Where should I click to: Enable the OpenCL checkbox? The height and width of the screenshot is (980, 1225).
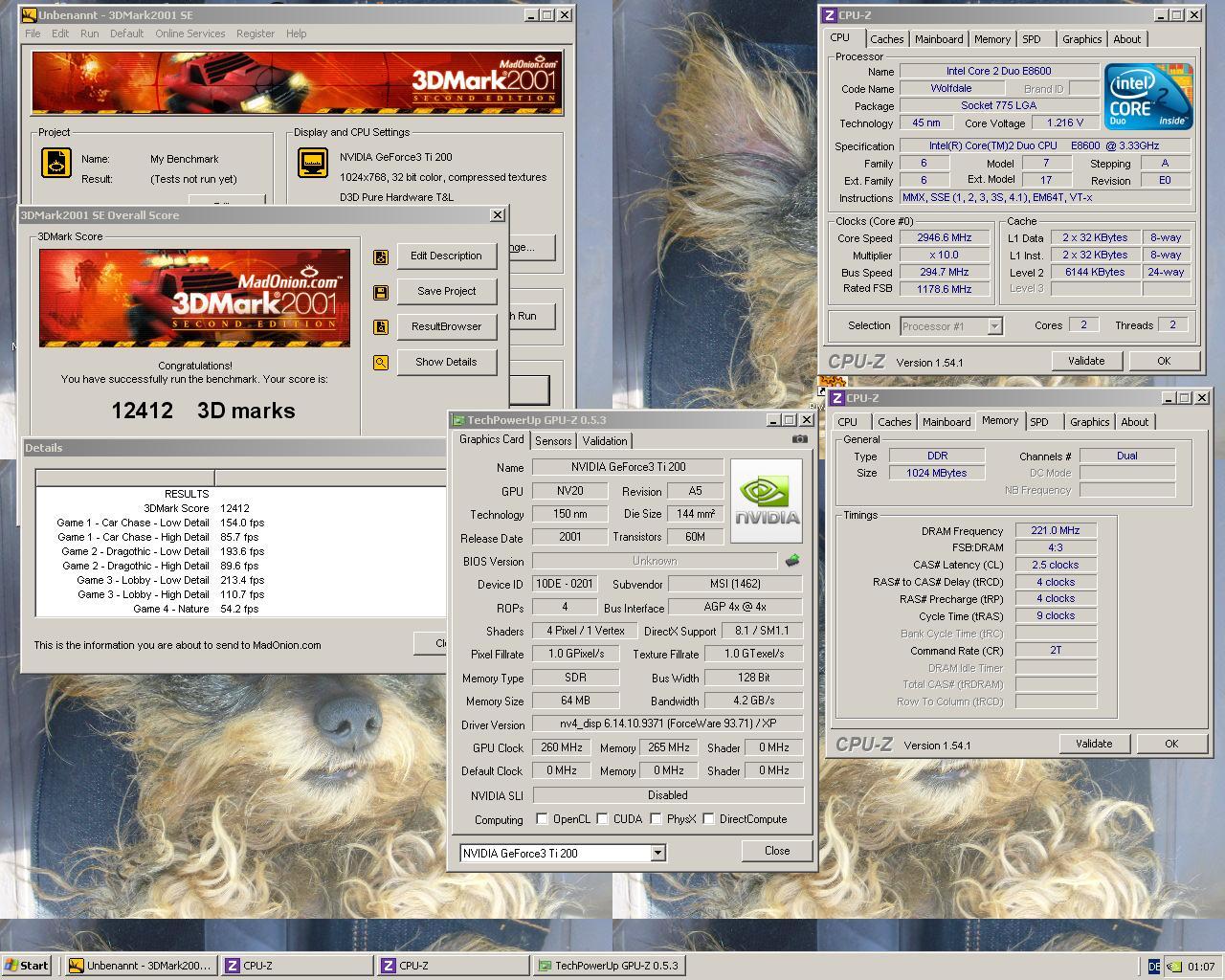(x=542, y=819)
